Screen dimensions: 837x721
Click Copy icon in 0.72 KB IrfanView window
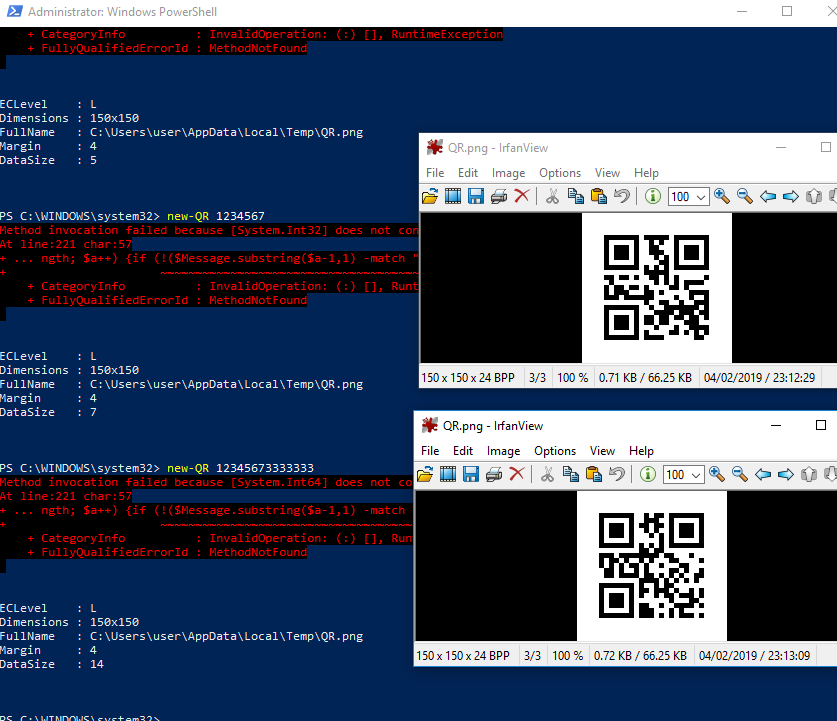pyautogui.click(x=571, y=474)
